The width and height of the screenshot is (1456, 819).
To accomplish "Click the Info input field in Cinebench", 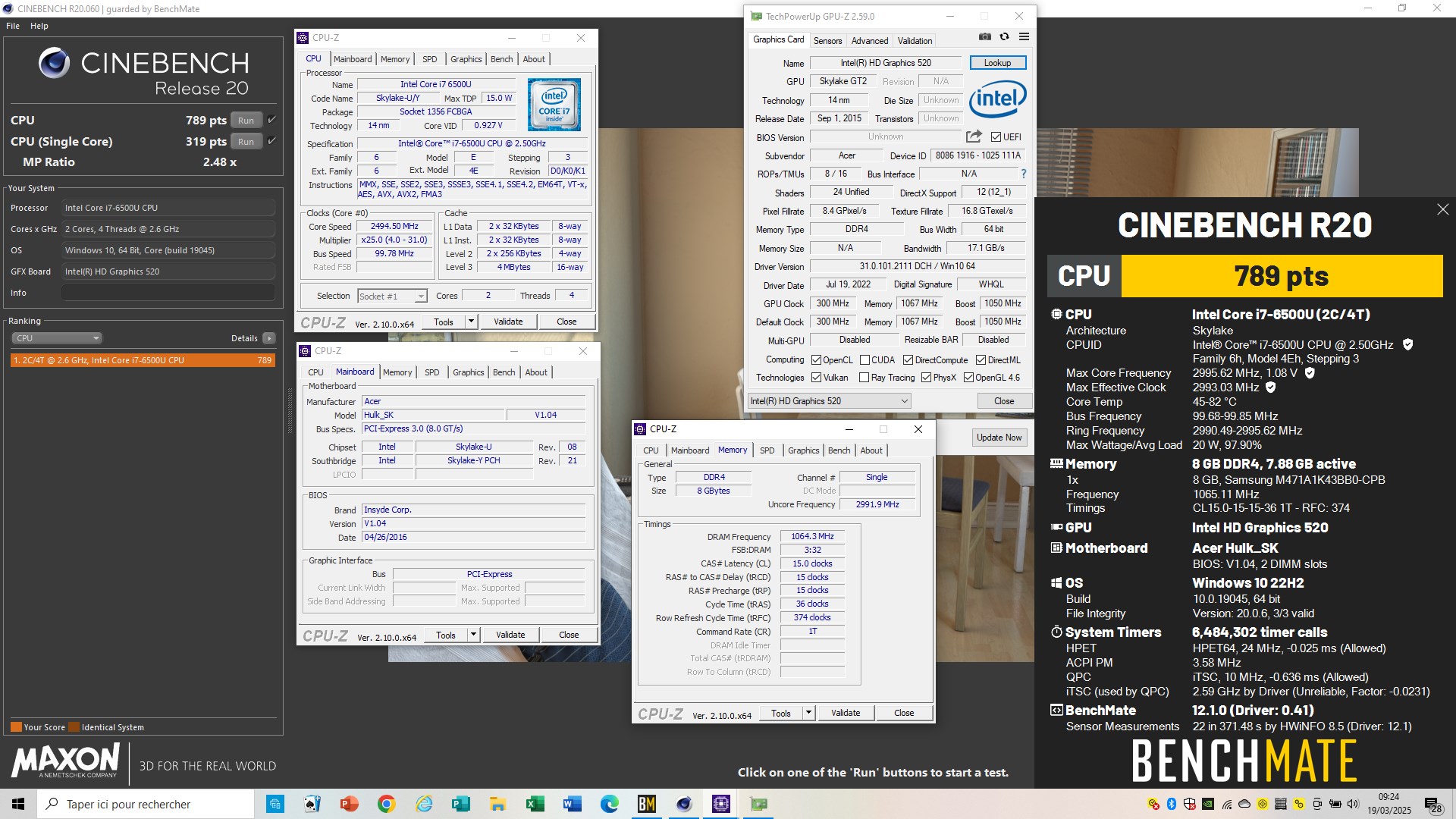I will pyautogui.click(x=168, y=293).
